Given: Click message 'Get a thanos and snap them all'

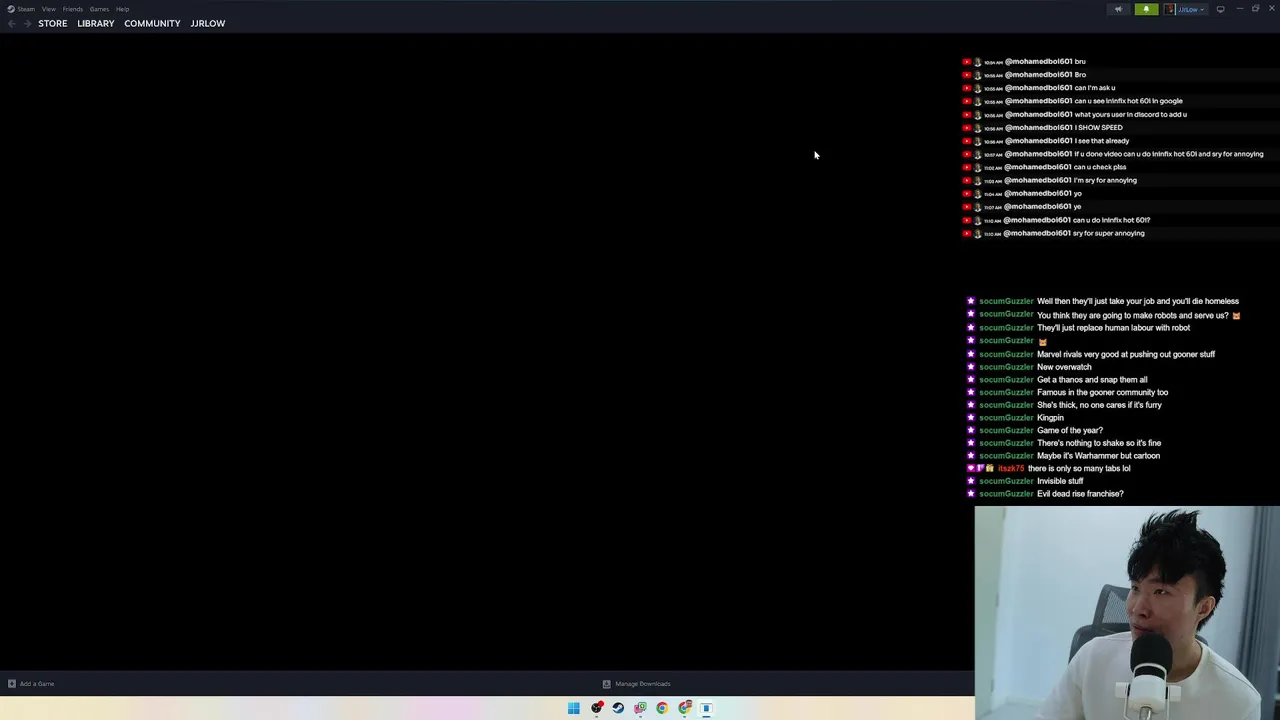Looking at the screenshot, I should pos(1092,380).
